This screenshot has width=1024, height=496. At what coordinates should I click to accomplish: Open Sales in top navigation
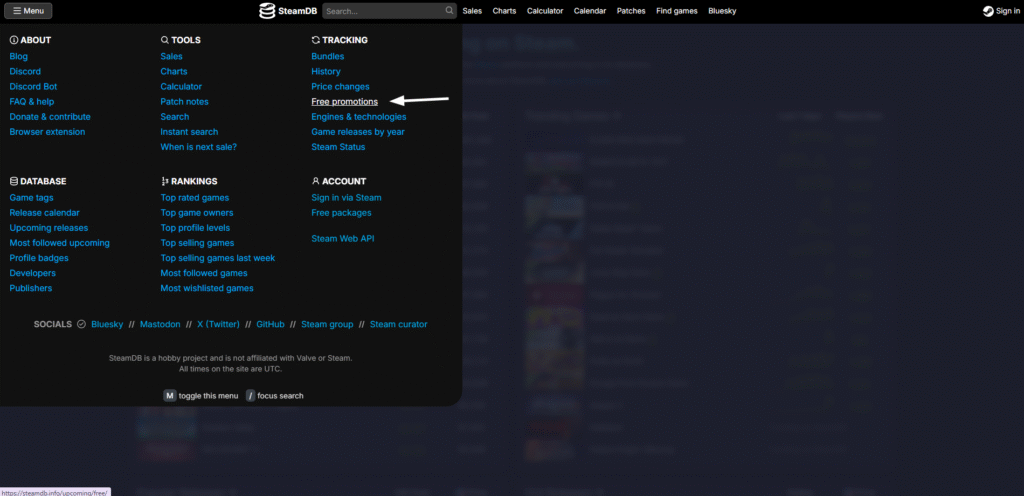(x=472, y=11)
